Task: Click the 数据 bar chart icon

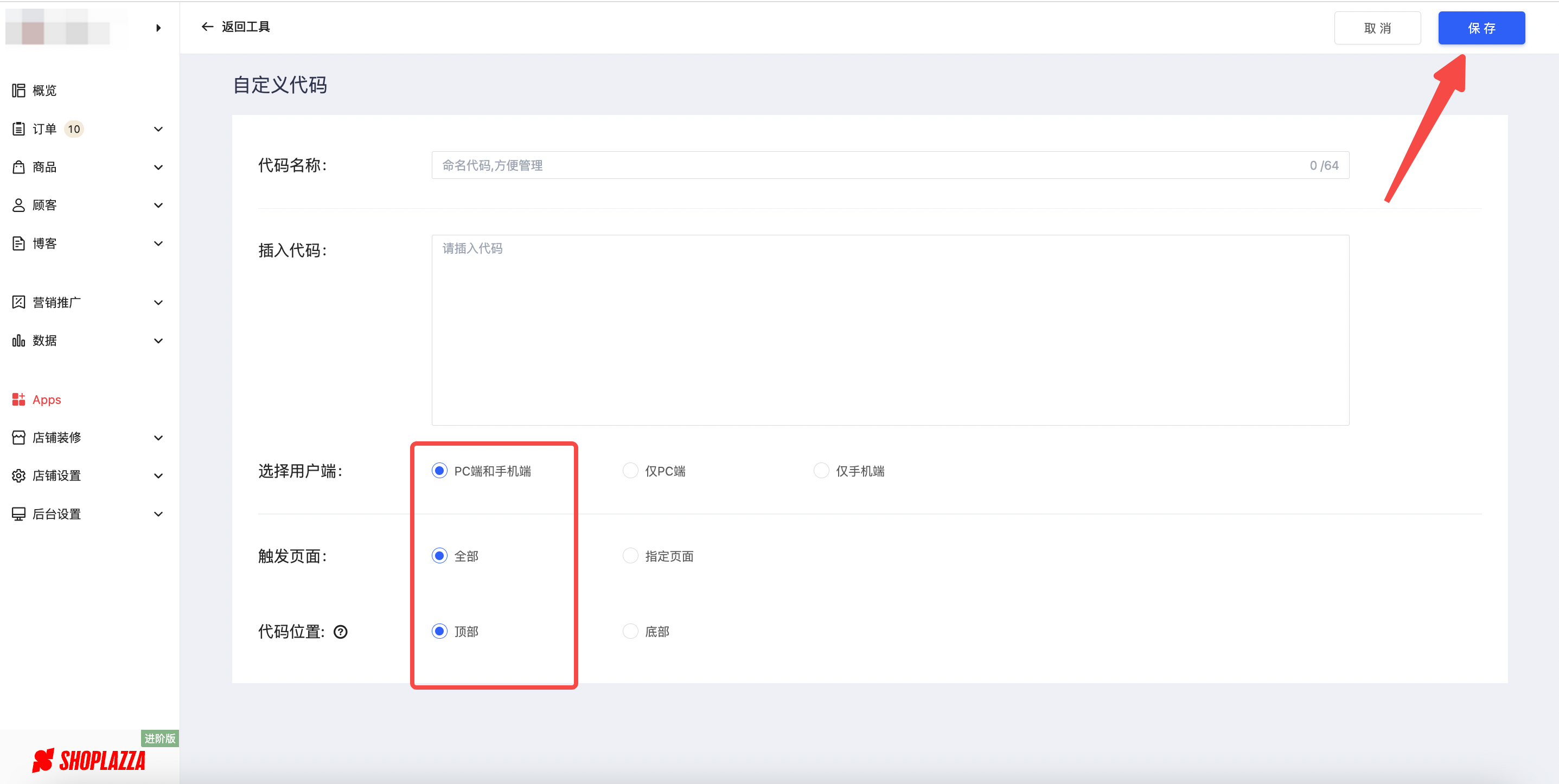Action: point(19,340)
